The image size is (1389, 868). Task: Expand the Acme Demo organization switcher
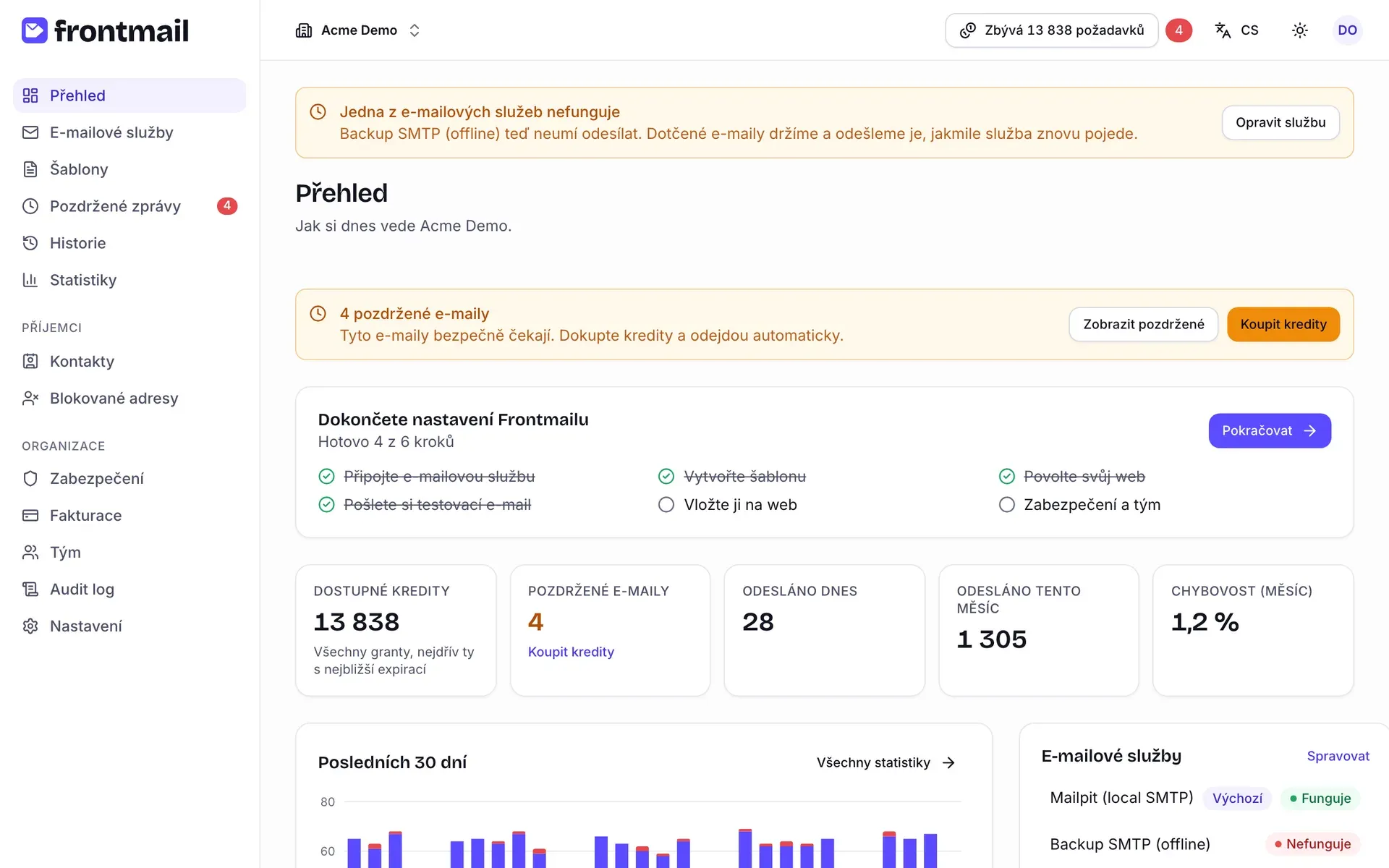coord(358,30)
